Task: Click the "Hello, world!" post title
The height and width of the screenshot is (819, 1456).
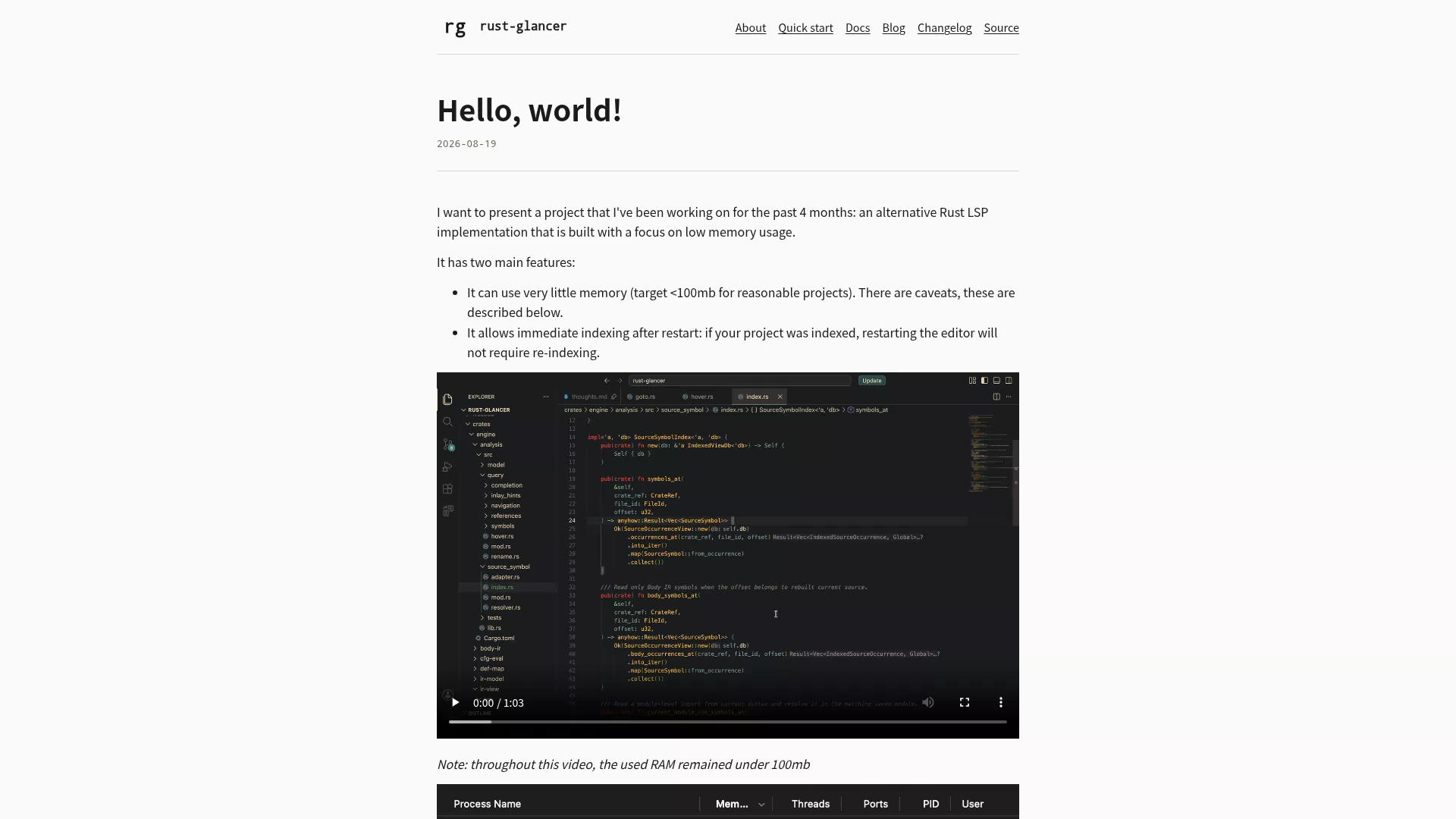Action: 529,111
